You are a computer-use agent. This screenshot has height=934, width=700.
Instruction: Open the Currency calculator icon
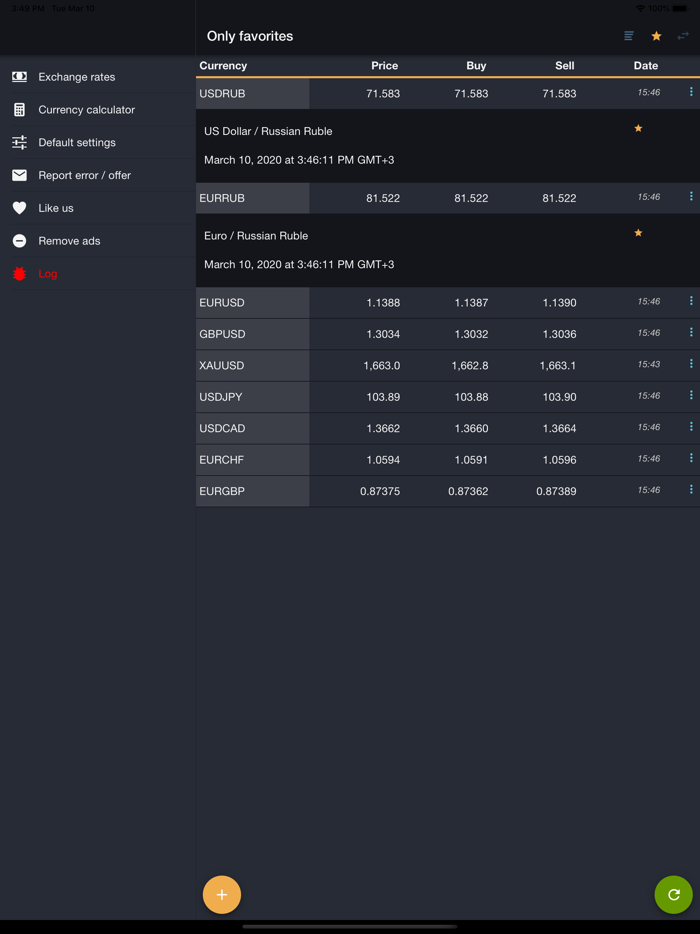17,109
